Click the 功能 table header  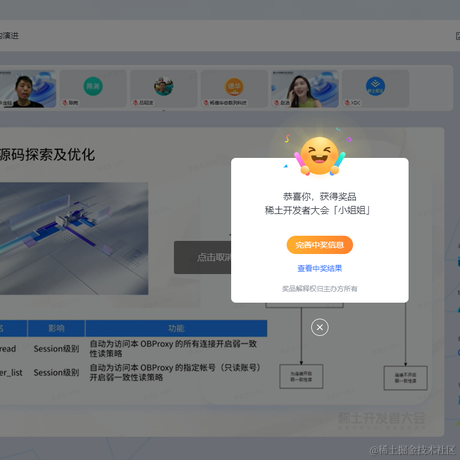[176, 328]
